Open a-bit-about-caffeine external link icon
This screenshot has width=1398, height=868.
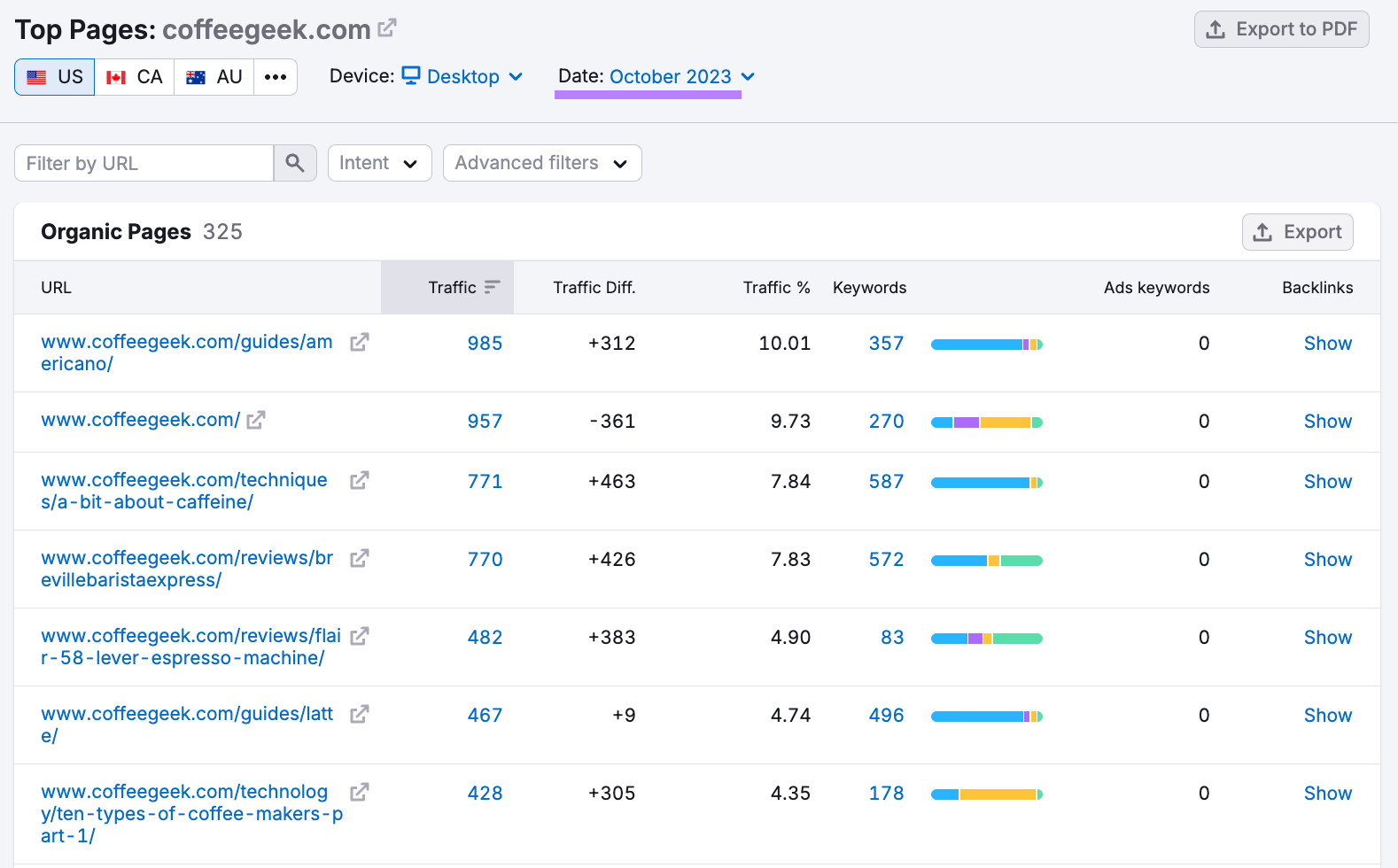point(359,481)
